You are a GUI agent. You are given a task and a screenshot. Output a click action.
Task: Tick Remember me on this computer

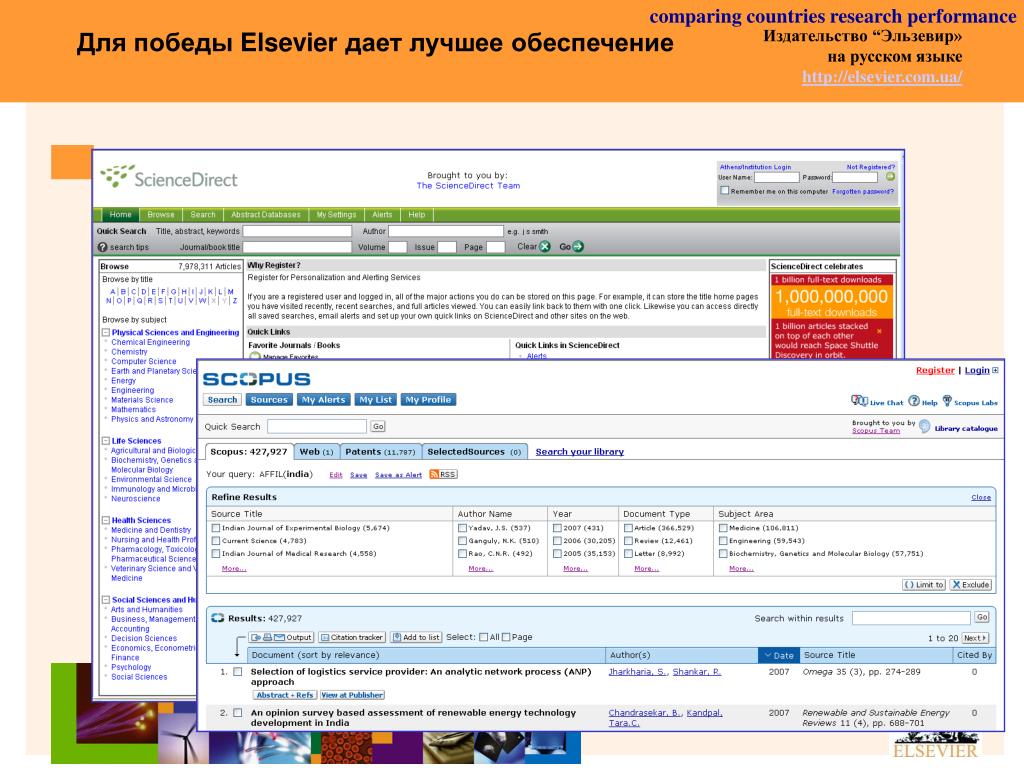(724, 191)
